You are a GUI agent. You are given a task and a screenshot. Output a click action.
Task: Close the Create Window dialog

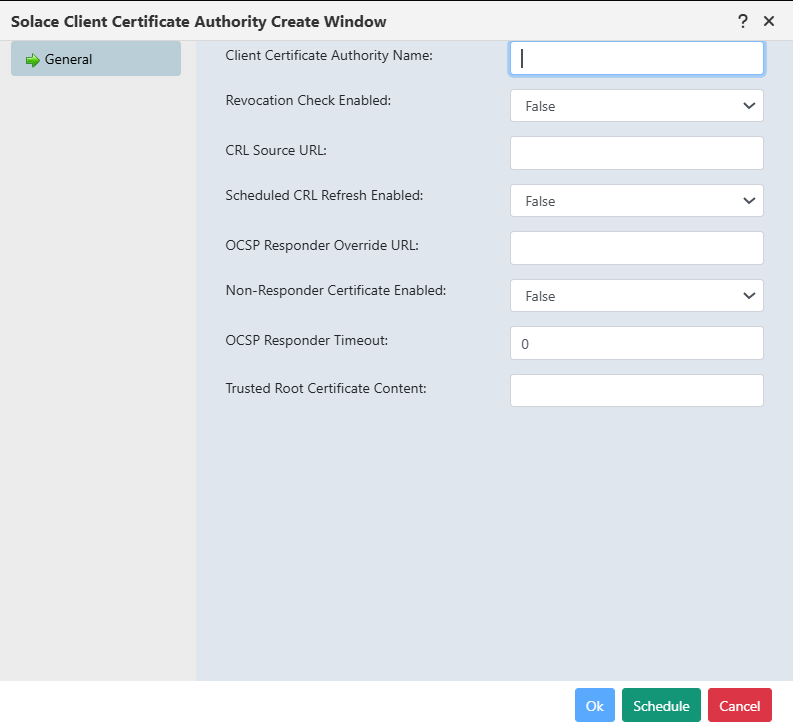(x=769, y=21)
